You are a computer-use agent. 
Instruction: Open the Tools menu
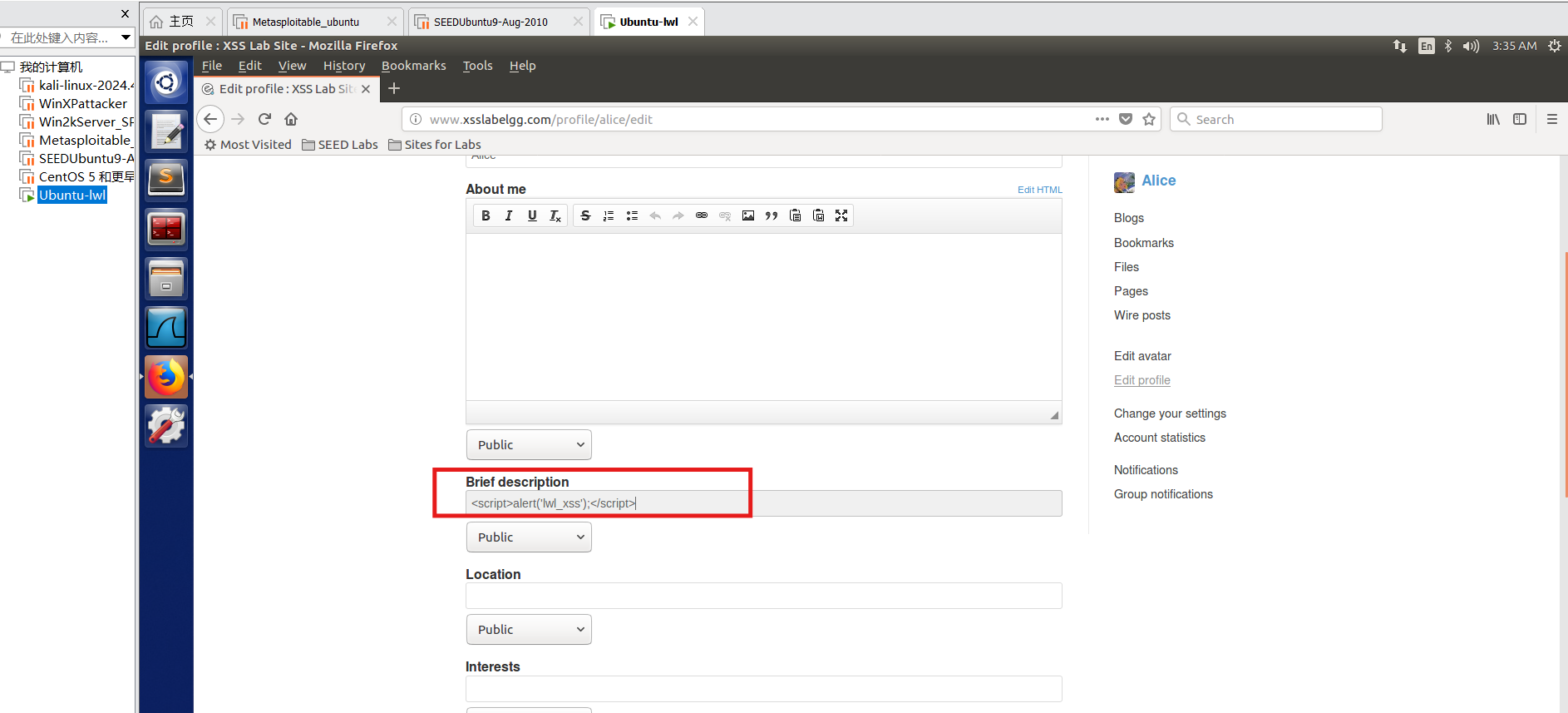pyautogui.click(x=477, y=66)
